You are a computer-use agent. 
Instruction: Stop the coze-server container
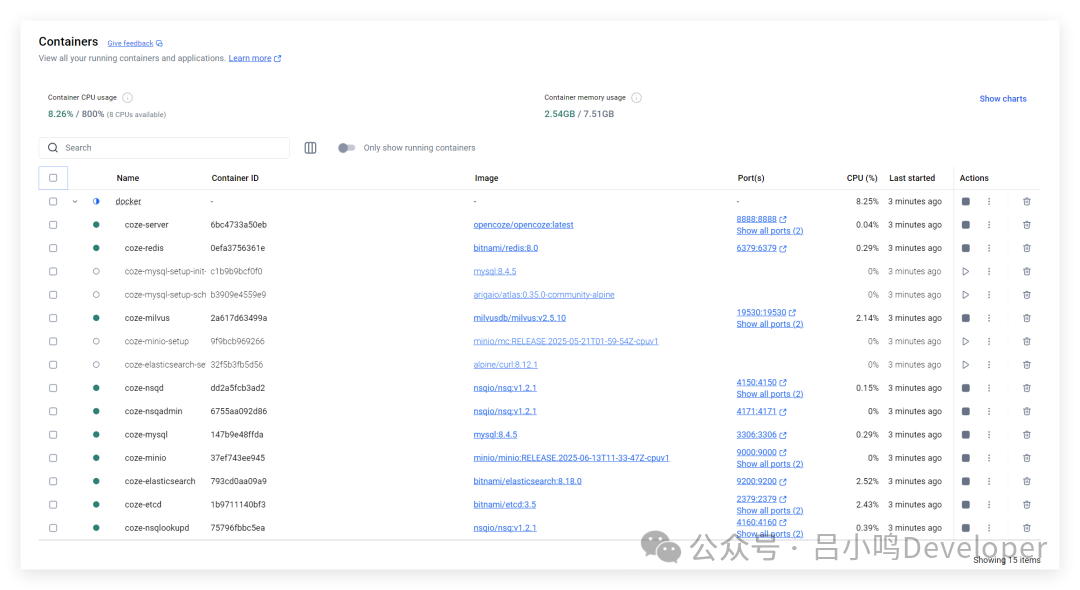click(x=966, y=225)
